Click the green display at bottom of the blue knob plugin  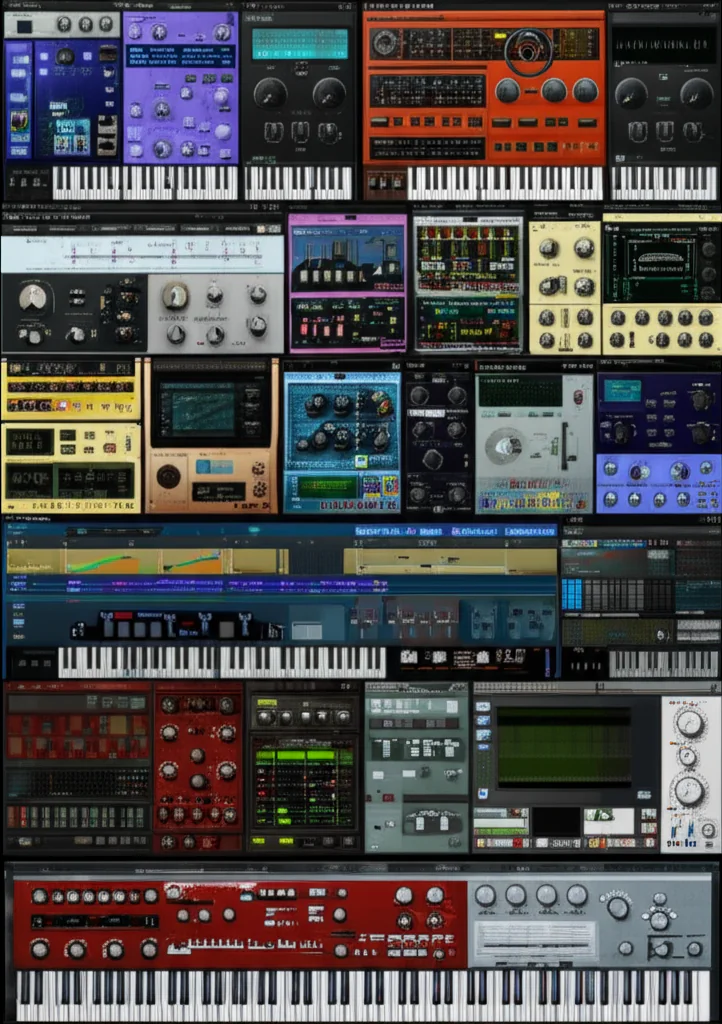(x=327, y=486)
